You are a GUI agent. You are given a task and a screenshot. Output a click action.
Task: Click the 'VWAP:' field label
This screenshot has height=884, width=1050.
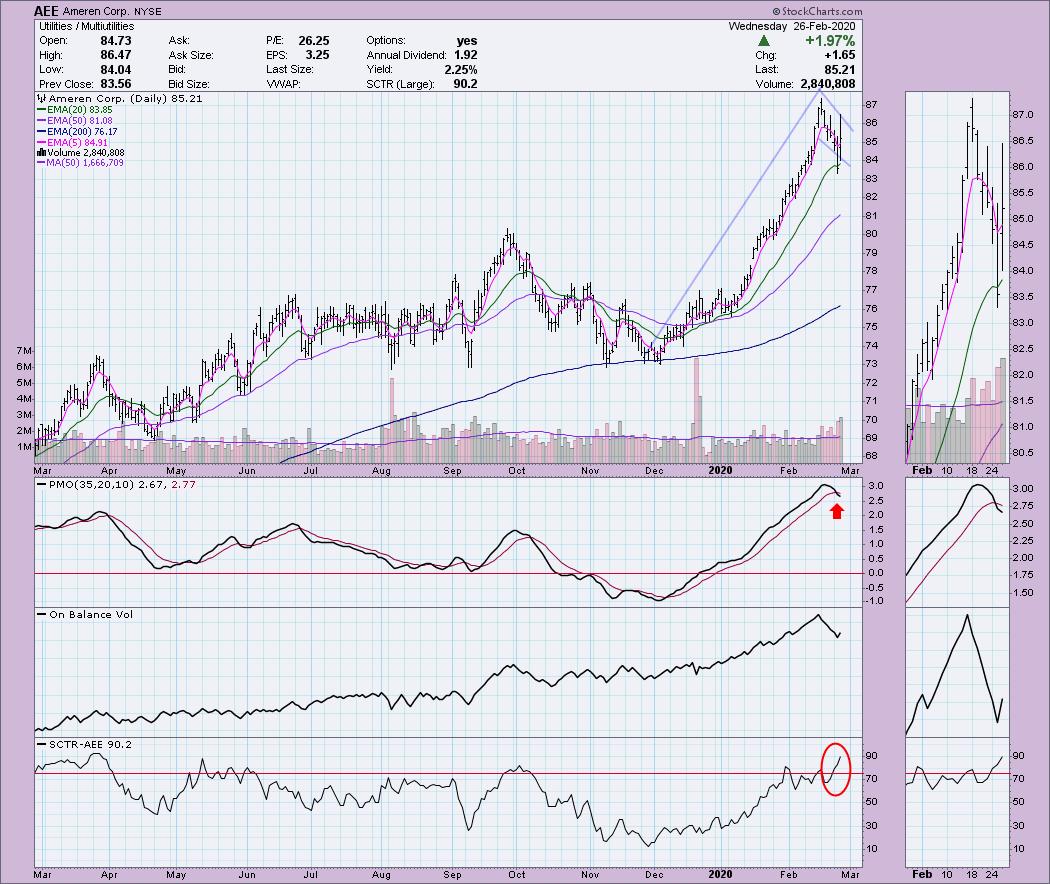283,84
